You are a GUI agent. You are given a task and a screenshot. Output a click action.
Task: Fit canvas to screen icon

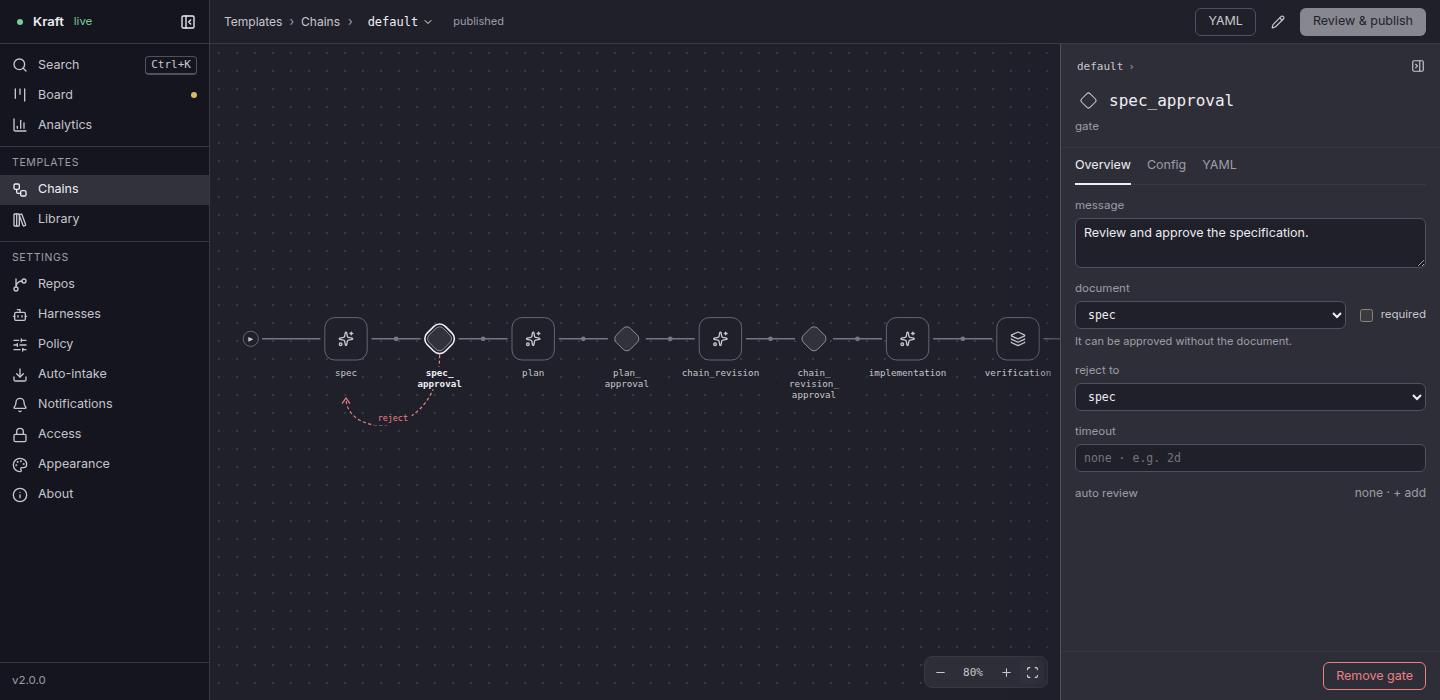pyautogui.click(x=1033, y=673)
